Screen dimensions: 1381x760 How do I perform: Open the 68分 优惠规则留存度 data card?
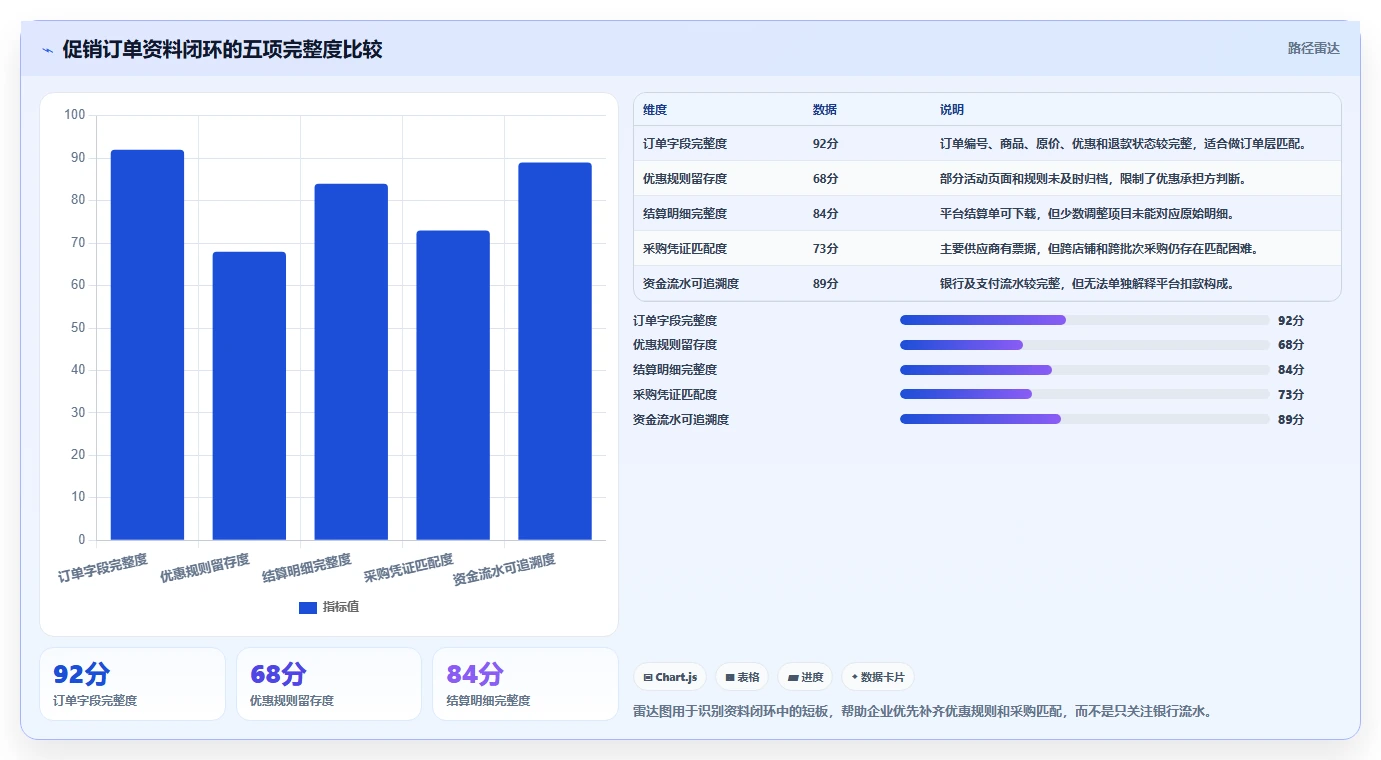click(329, 684)
